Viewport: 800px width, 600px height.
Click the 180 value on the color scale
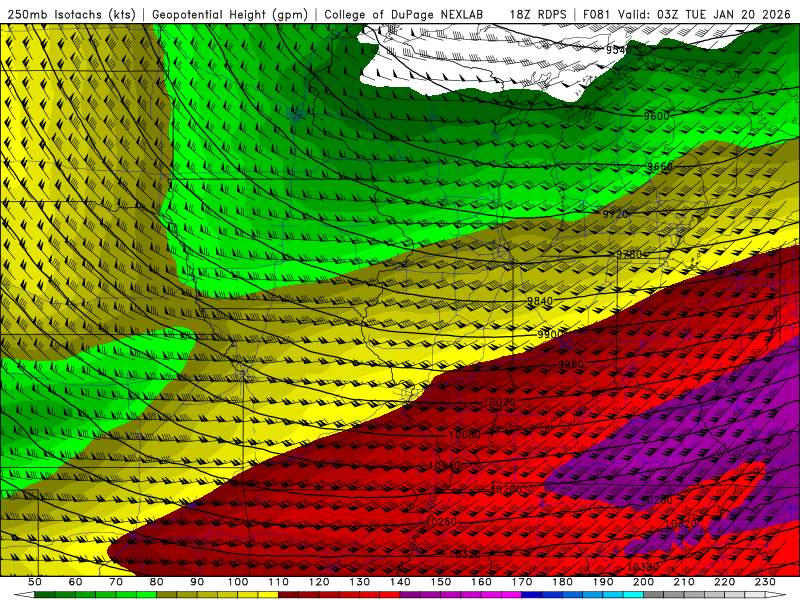(x=562, y=582)
